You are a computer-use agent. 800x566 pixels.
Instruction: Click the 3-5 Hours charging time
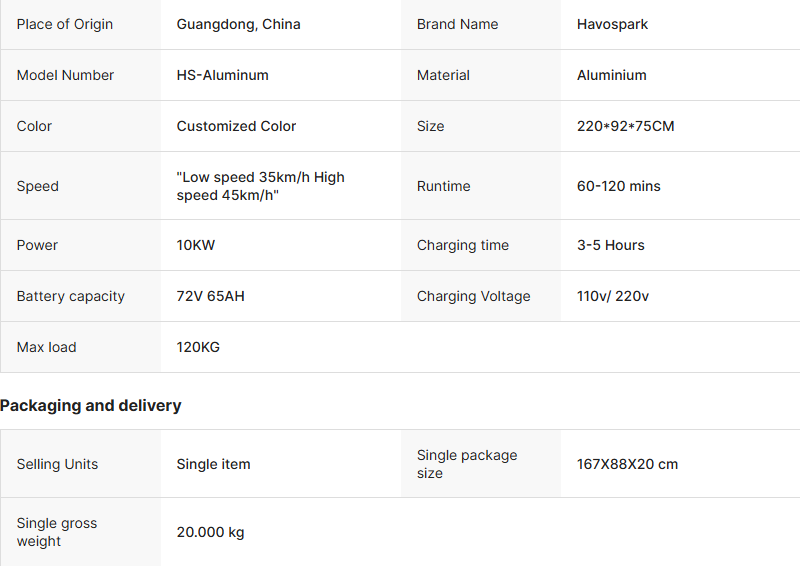610,245
